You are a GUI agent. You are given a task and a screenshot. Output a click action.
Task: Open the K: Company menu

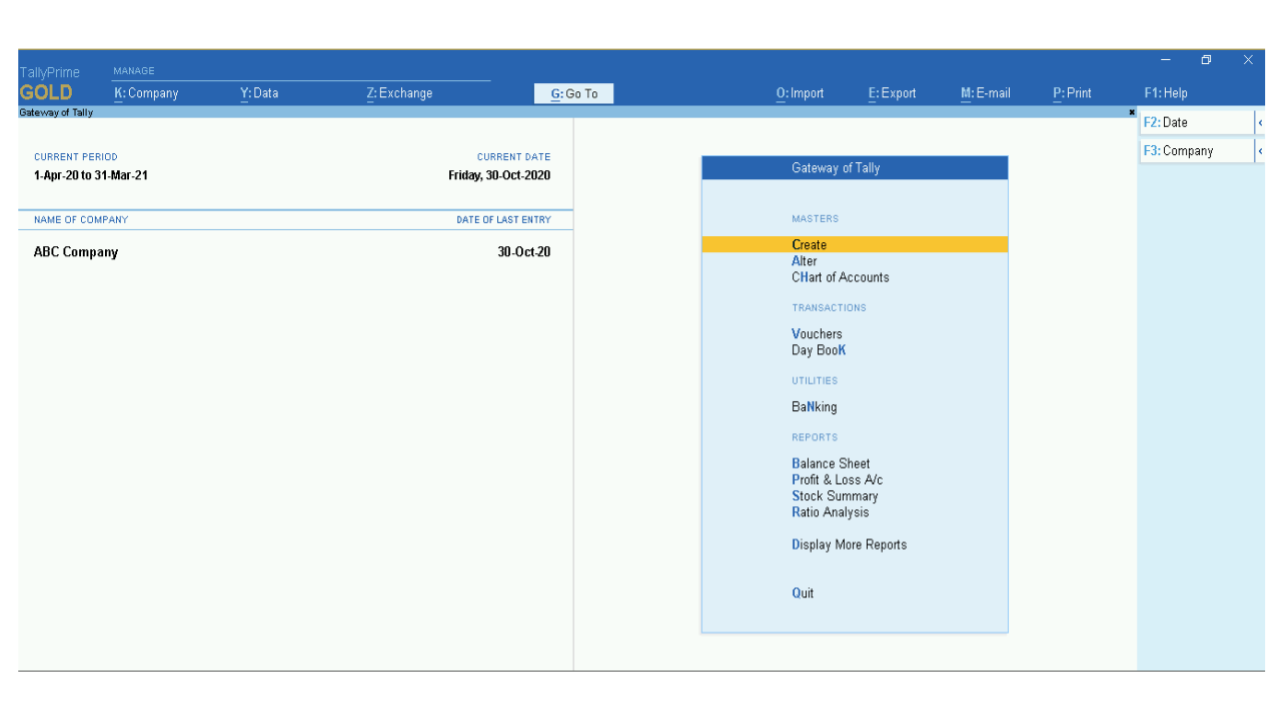[146, 93]
